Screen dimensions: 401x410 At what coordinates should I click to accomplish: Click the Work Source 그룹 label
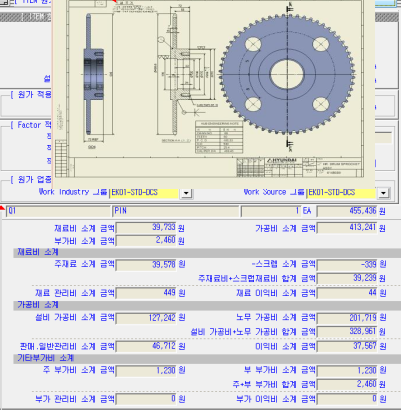(273, 192)
